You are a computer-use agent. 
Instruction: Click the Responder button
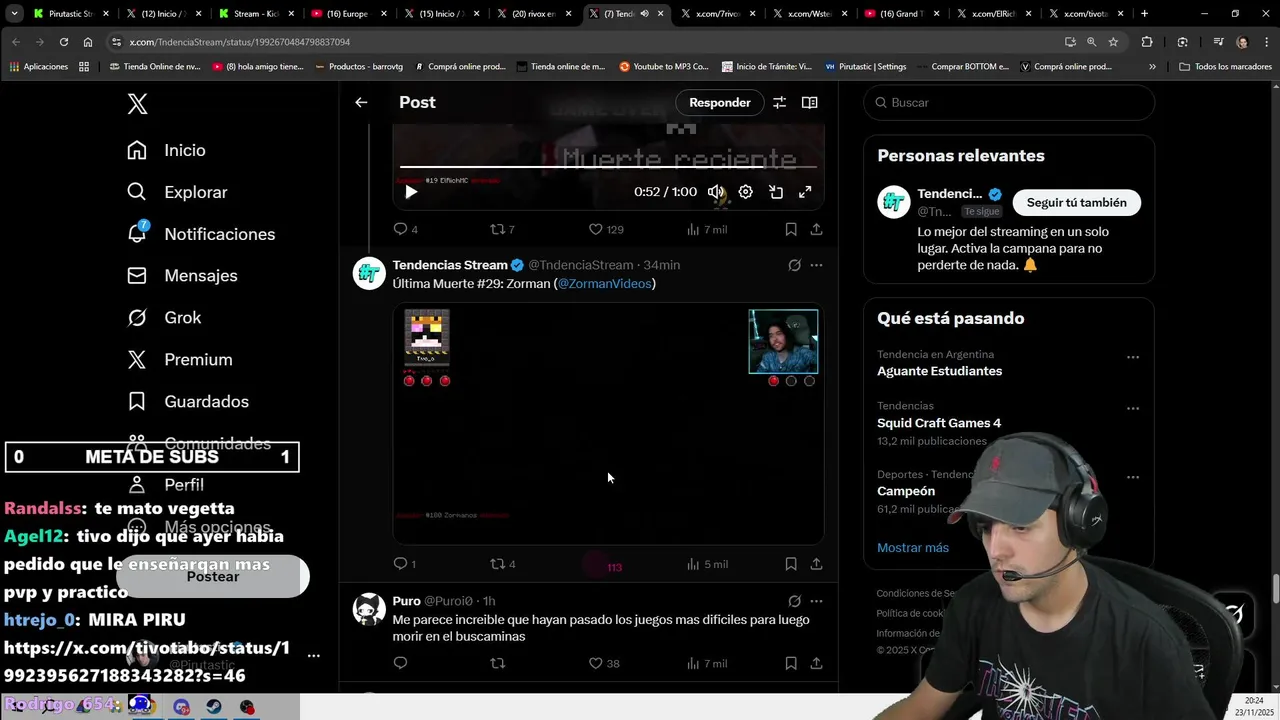tap(719, 102)
